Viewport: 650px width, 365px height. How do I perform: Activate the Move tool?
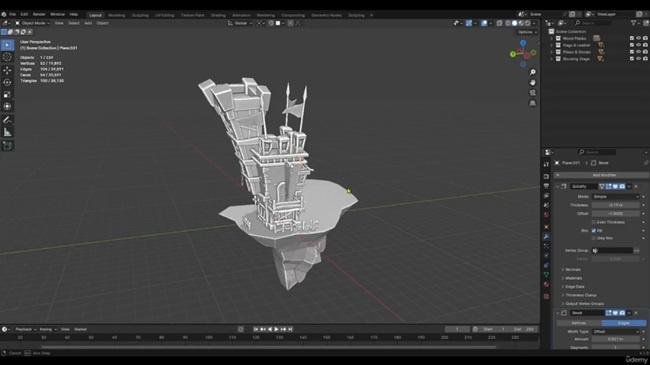7,70
